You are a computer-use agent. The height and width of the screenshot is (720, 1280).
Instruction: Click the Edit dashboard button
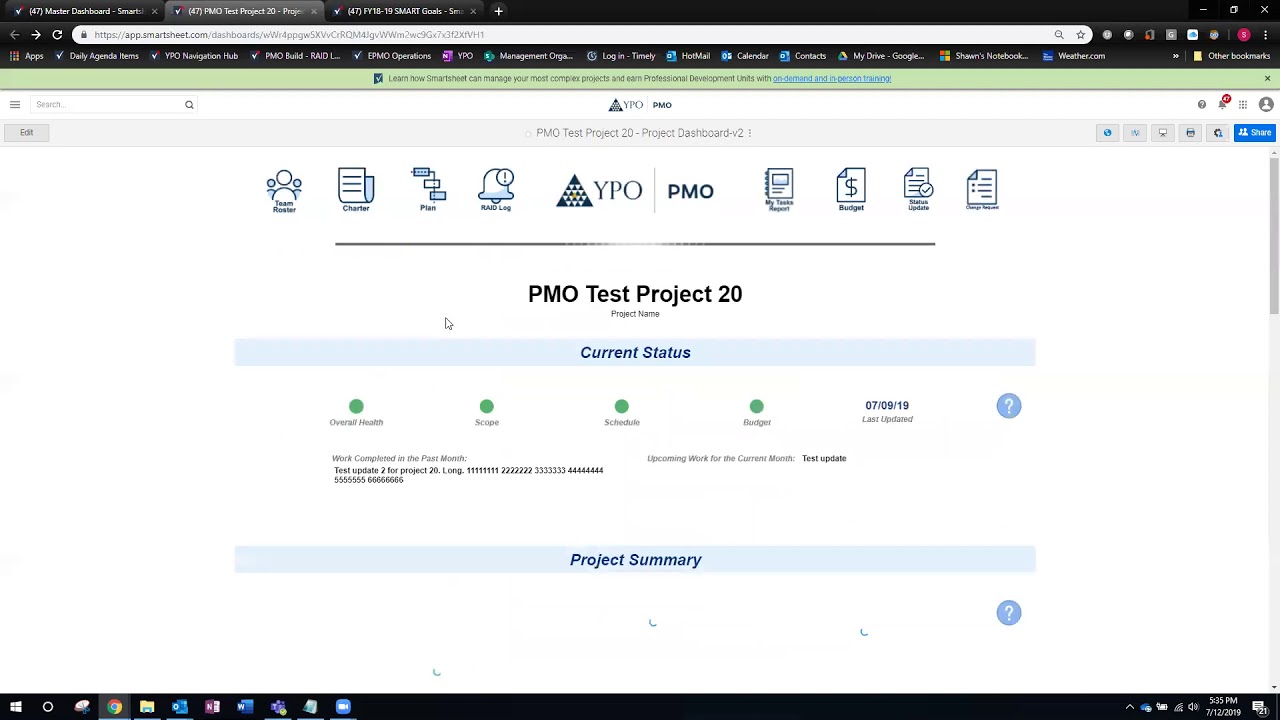(x=27, y=132)
